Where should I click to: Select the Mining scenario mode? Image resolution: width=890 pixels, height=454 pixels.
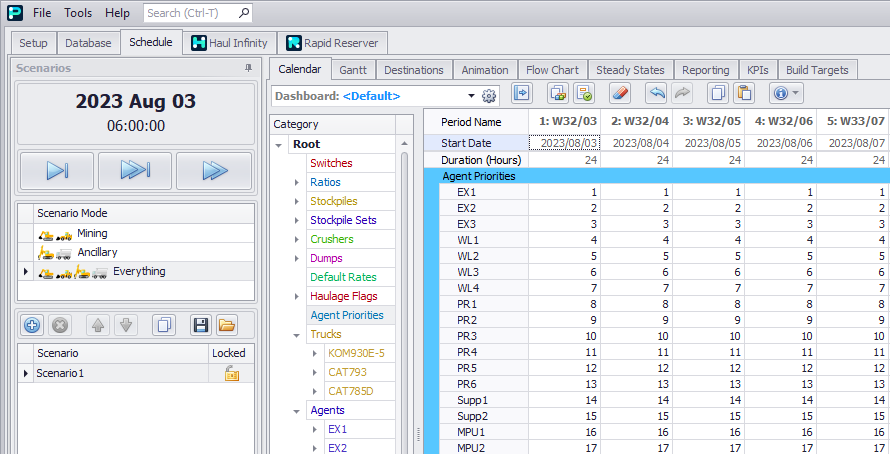click(x=91, y=233)
